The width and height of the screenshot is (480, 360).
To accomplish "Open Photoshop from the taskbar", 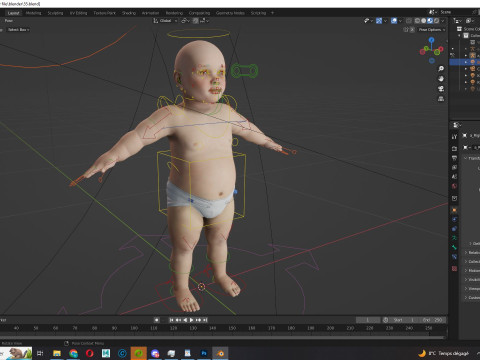I will click(204, 353).
